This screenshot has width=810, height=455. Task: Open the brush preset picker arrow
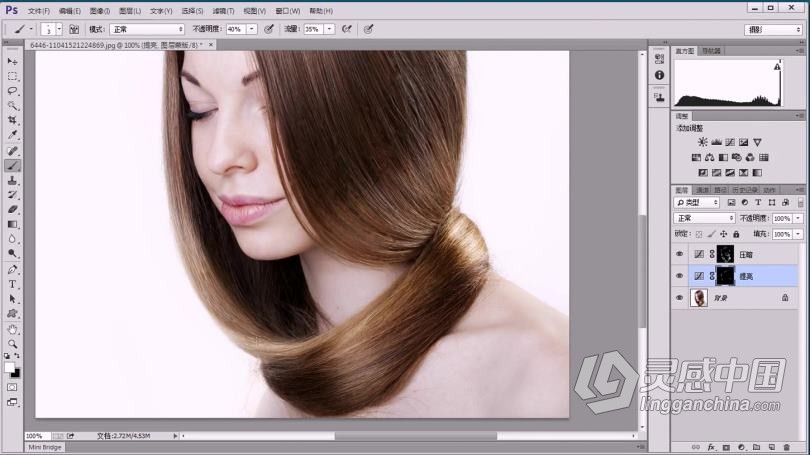[x=59, y=29]
